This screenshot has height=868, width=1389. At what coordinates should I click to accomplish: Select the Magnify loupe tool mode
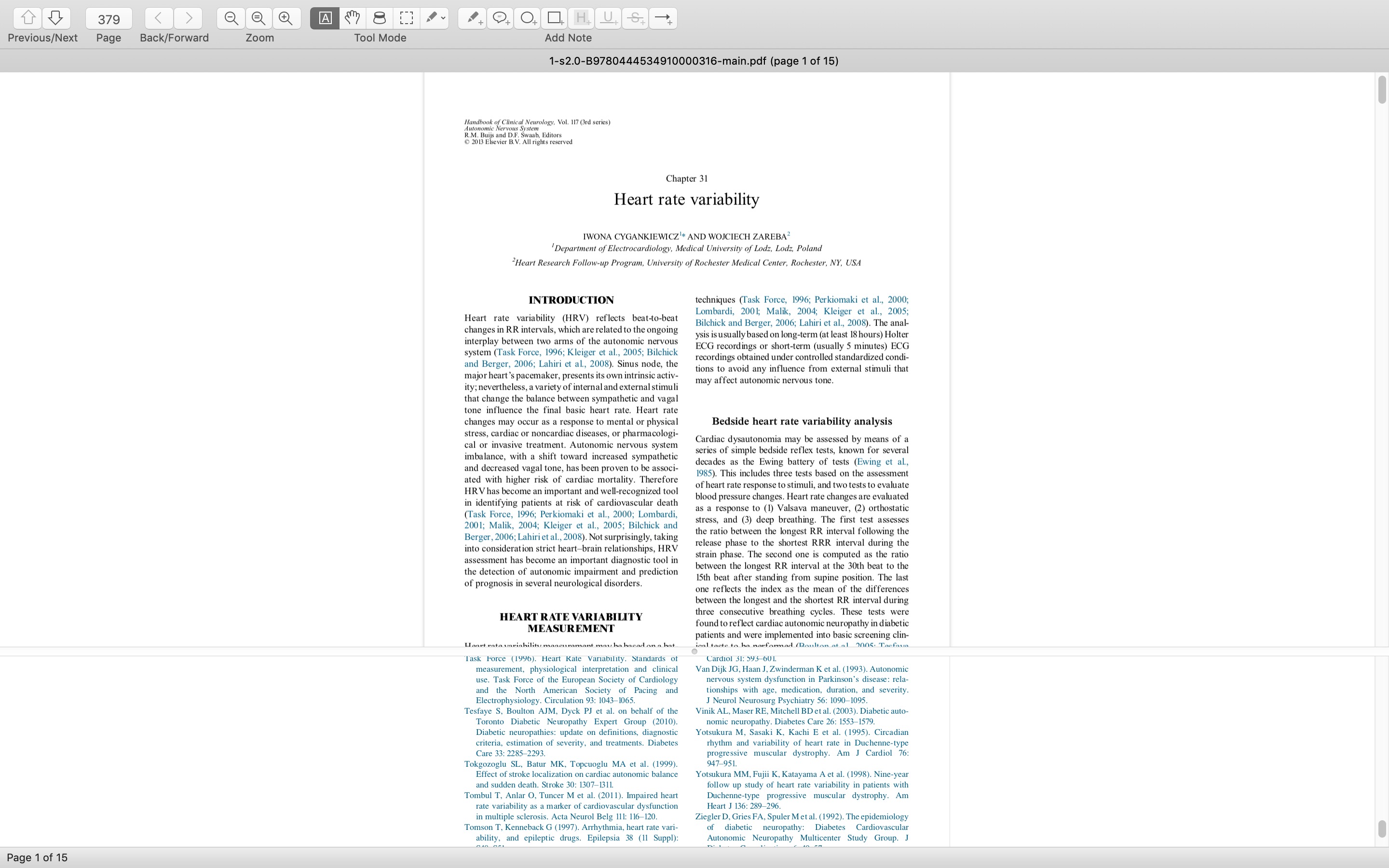tap(380, 18)
